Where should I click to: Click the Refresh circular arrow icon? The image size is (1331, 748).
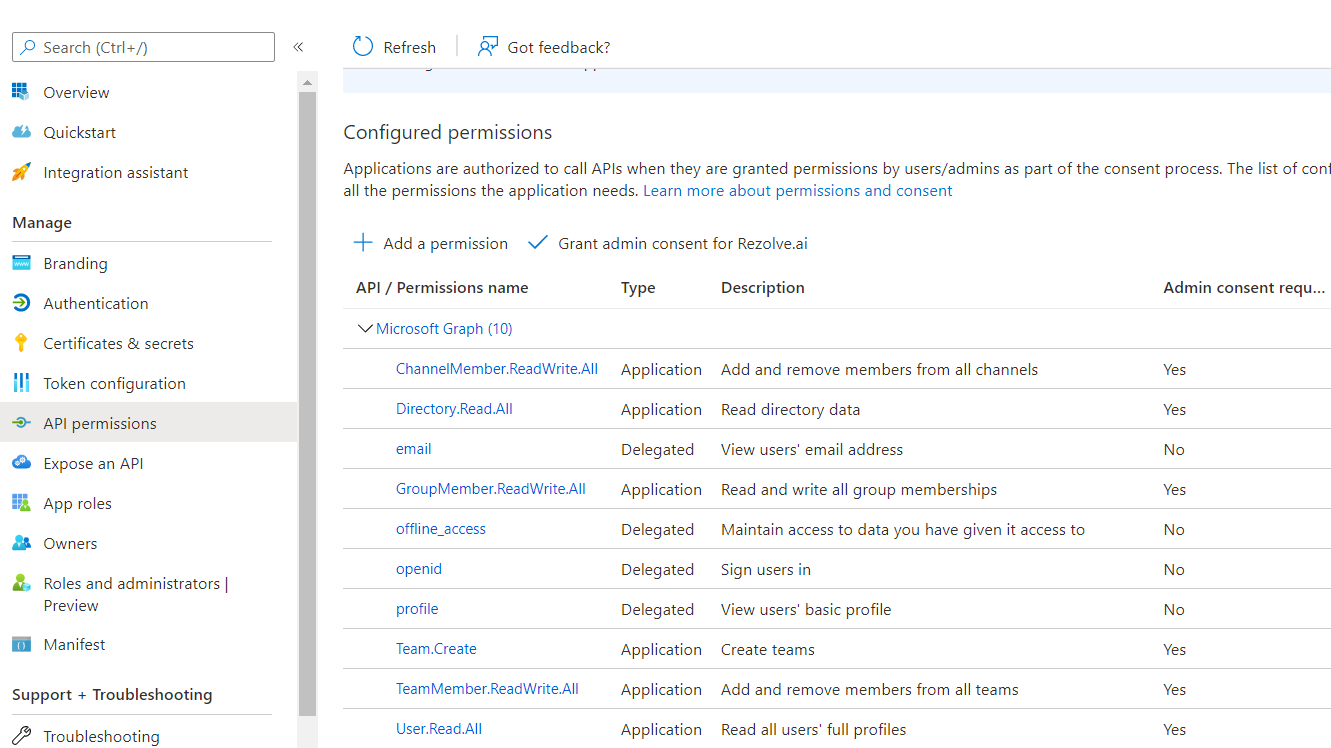pos(362,46)
